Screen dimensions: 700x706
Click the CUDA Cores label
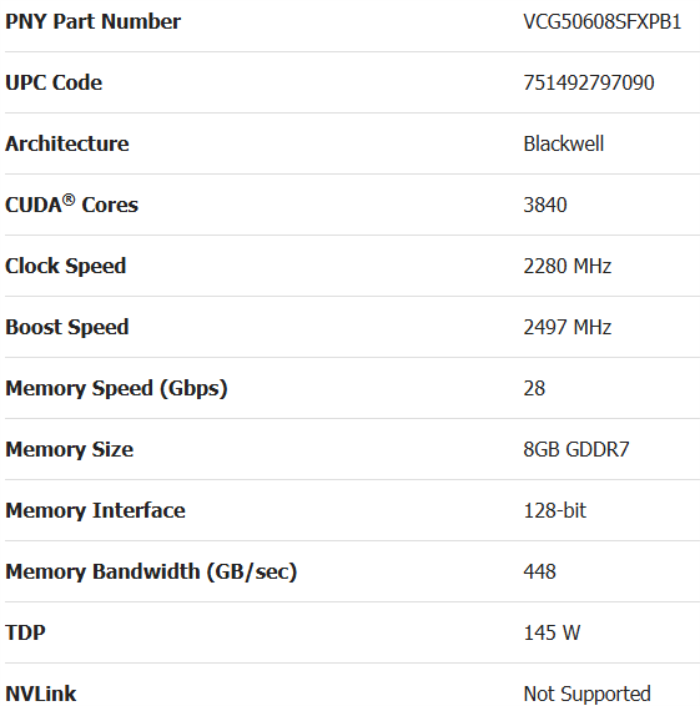tap(71, 205)
